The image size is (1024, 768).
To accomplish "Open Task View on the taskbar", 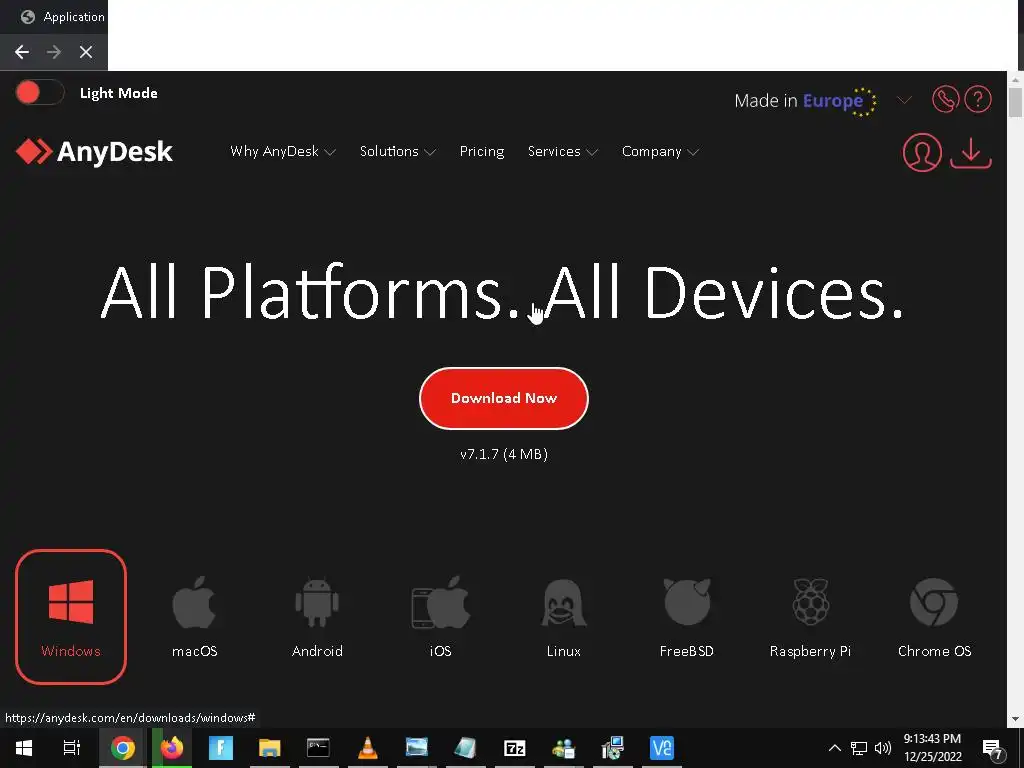I will click(72, 748).
